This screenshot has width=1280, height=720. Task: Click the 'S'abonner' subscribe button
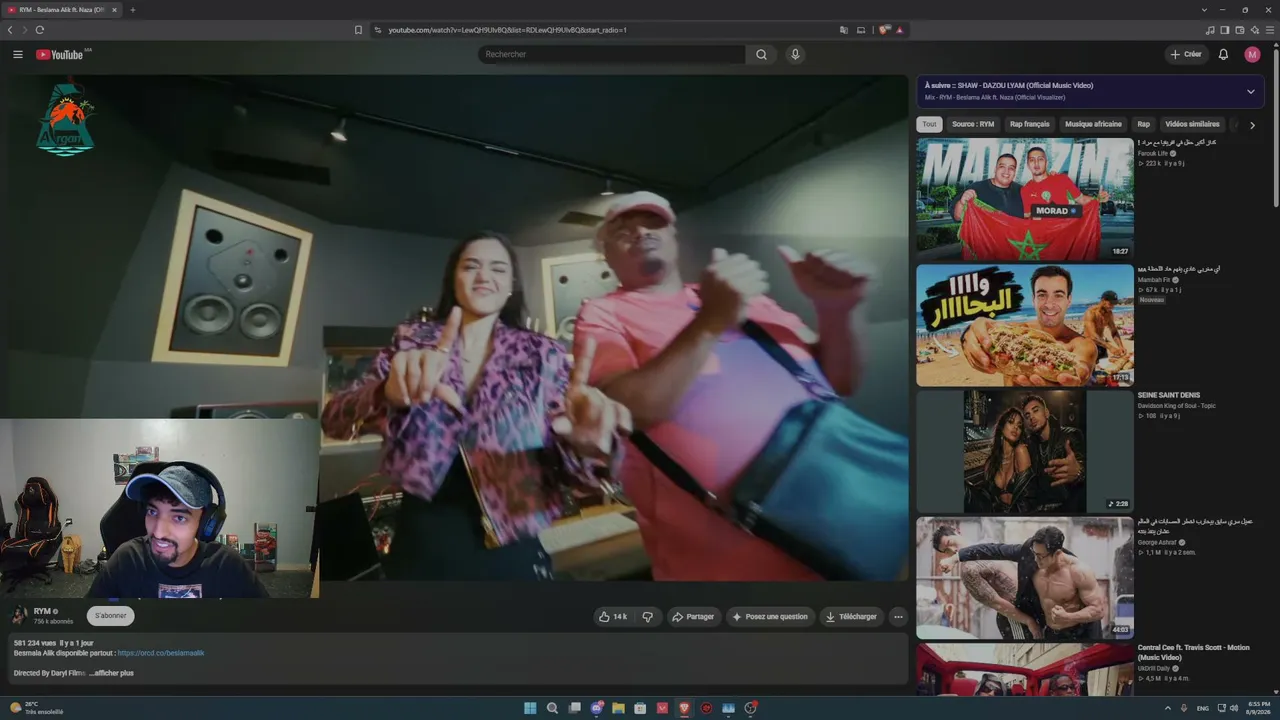pos(111,616)
